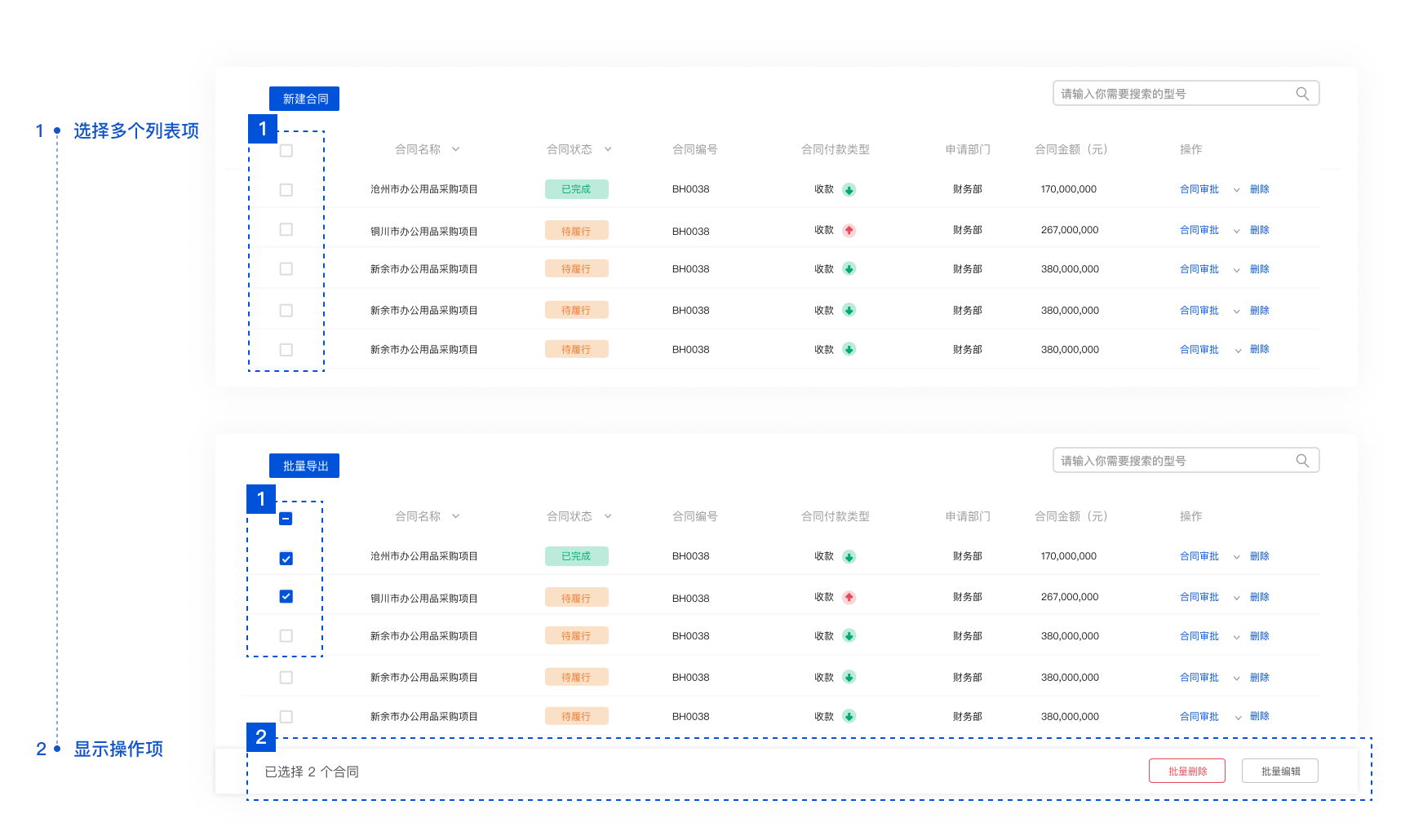Click the 批量编辑 button
The image size is (1423, 840).
point(1280,771)
